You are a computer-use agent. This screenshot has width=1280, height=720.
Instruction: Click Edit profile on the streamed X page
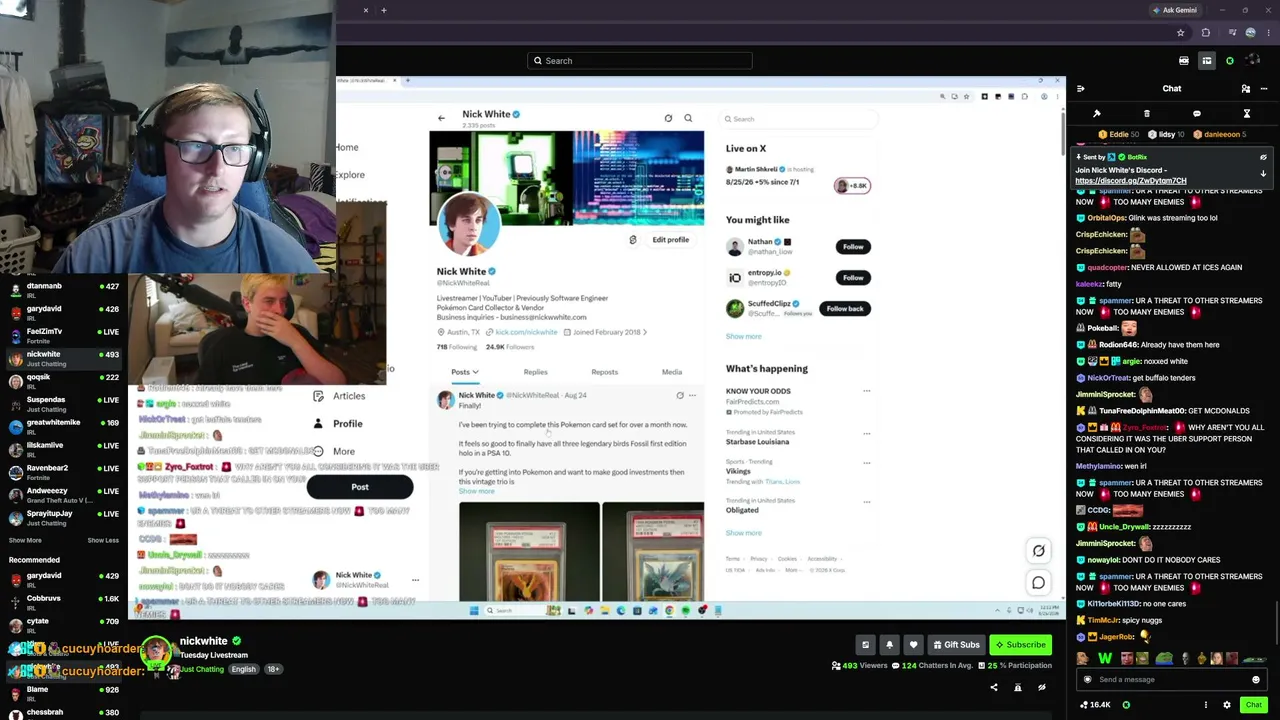pyautogui.click(x=671, y=240)
